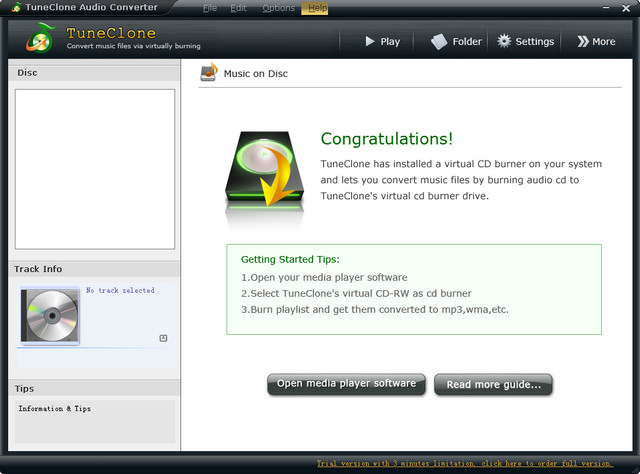Click the Read more guide button

493,384
